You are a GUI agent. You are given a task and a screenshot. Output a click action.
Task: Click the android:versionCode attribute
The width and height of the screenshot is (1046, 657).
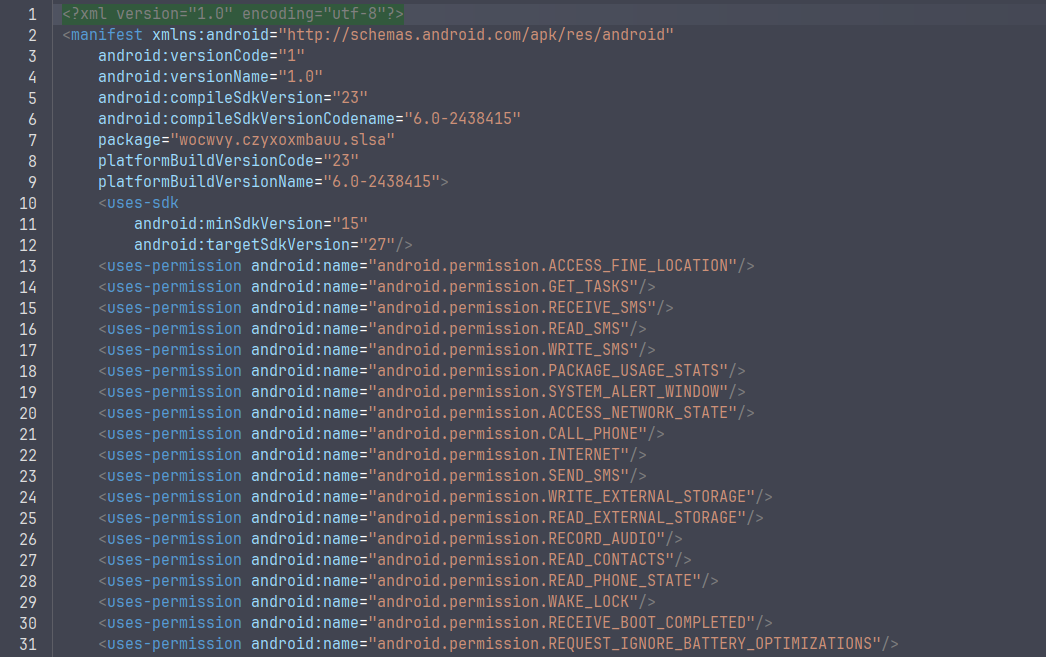pos(183,56)
